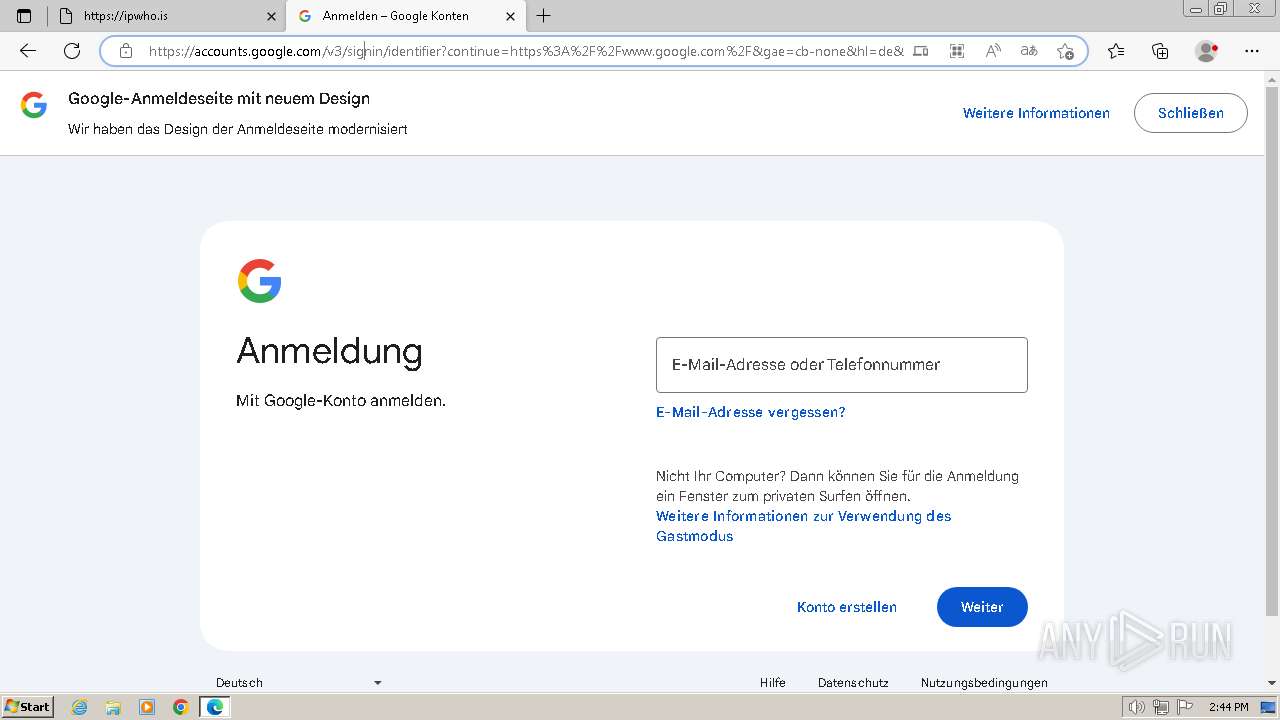Click Konto erstellen button

pyautogui.click(x=846, y=607)
